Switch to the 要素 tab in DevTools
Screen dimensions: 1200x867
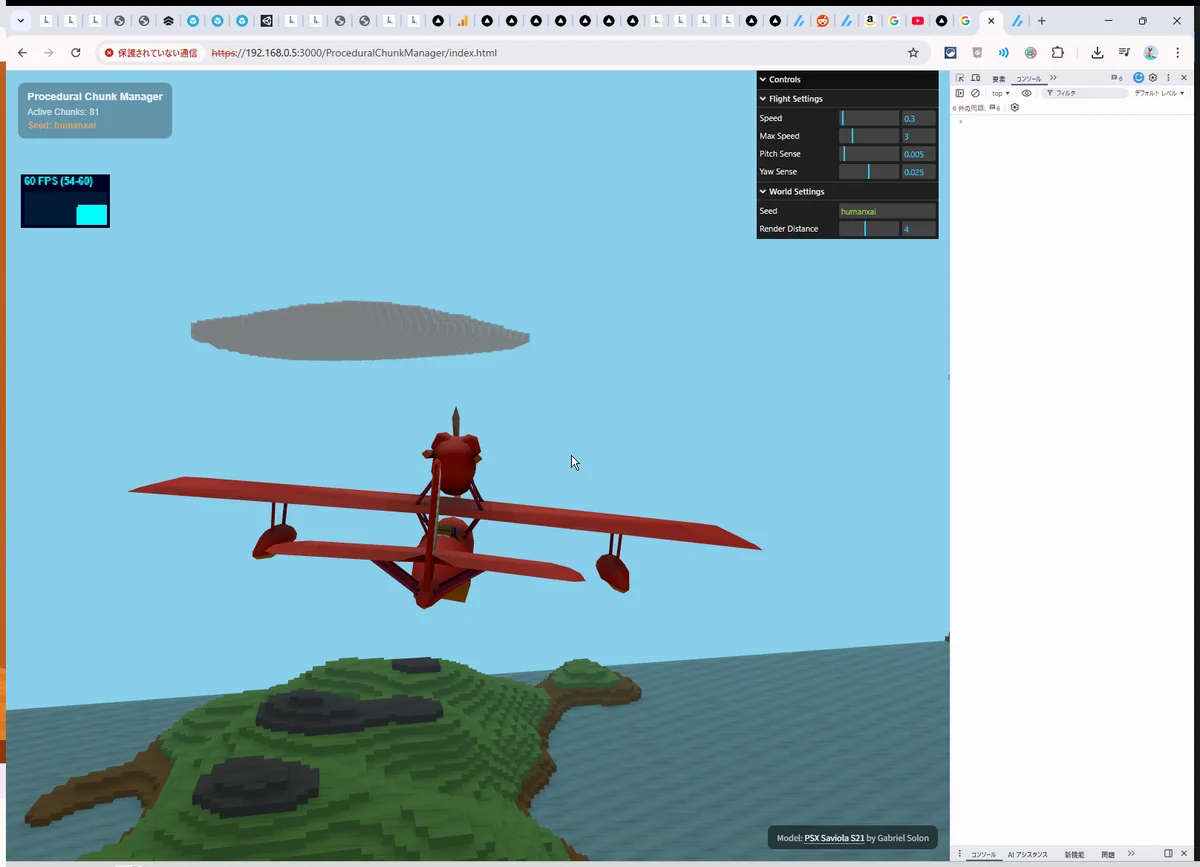998,78
